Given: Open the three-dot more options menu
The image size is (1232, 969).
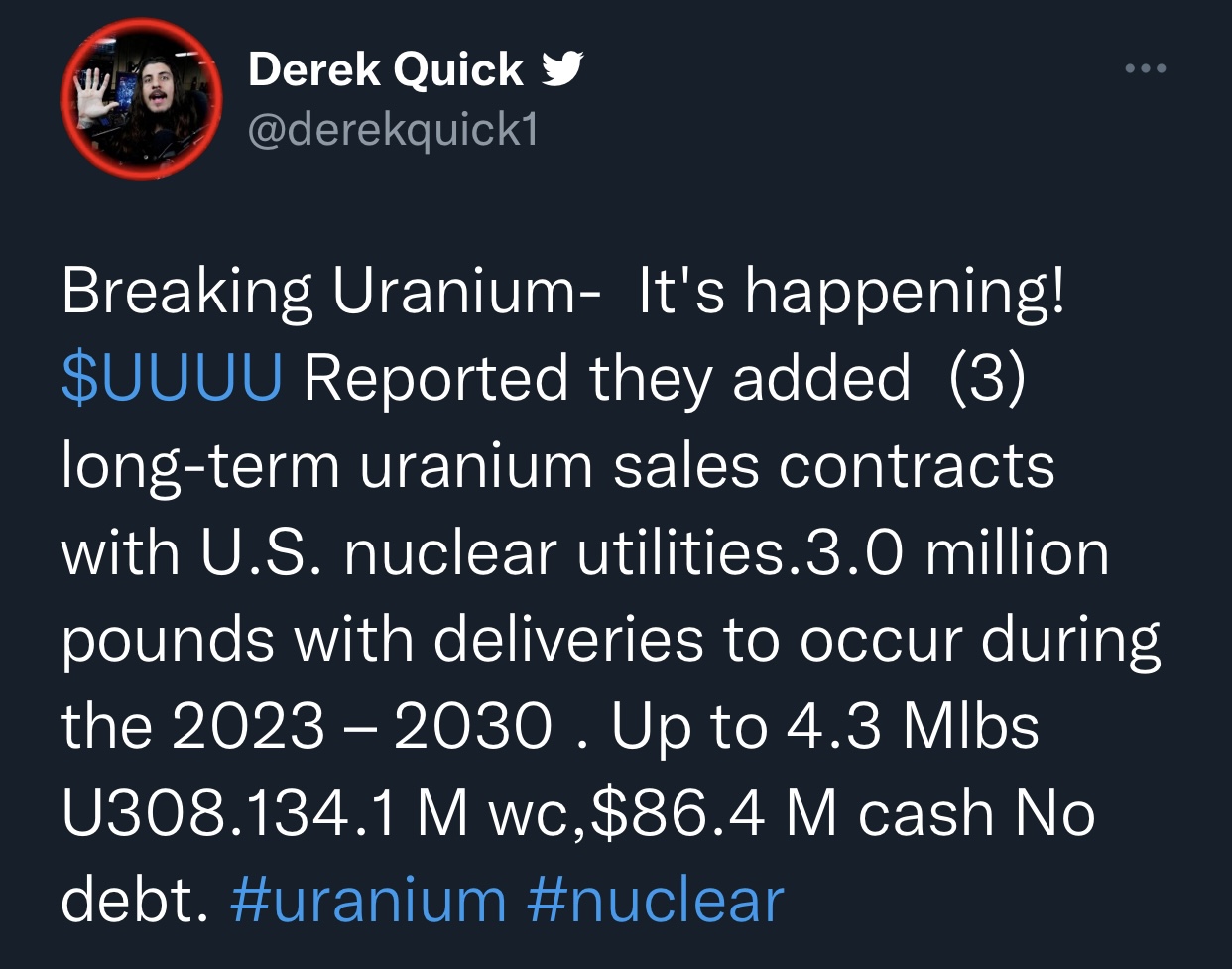Looking at the screenshot, I should click(1146, 69).
